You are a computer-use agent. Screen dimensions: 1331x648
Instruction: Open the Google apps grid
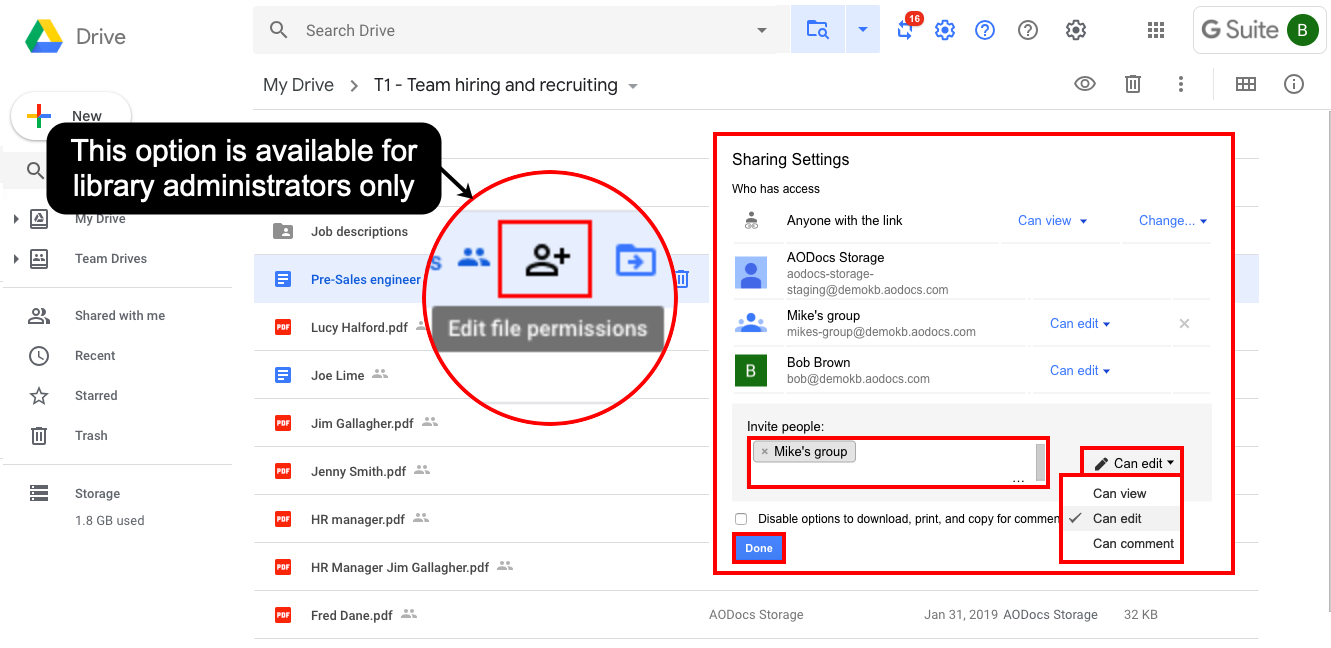(1156, 30)
